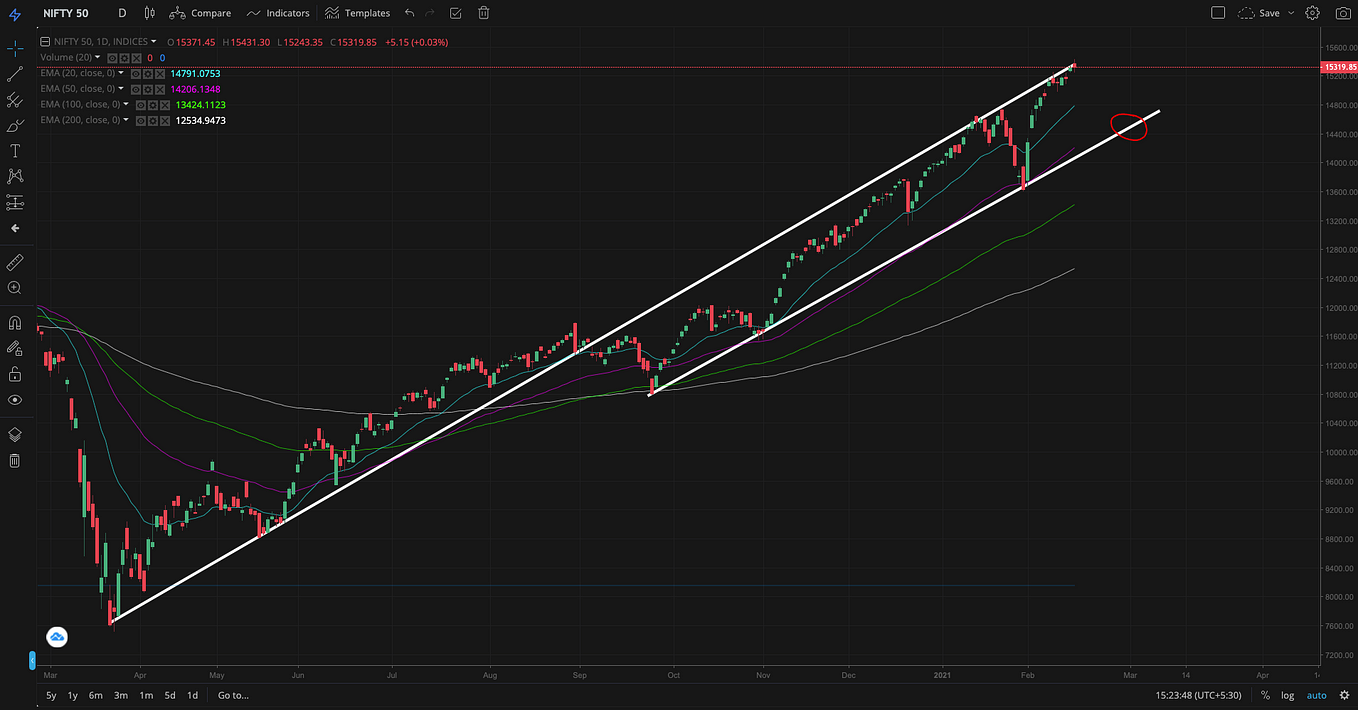Open EMA (20, close, 0) settings

[x=148, y=74]
